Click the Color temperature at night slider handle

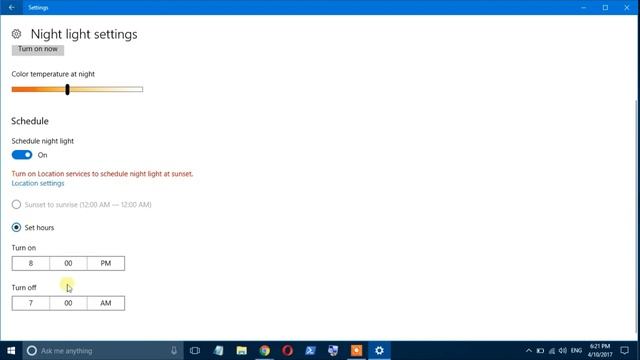(67, 89)
